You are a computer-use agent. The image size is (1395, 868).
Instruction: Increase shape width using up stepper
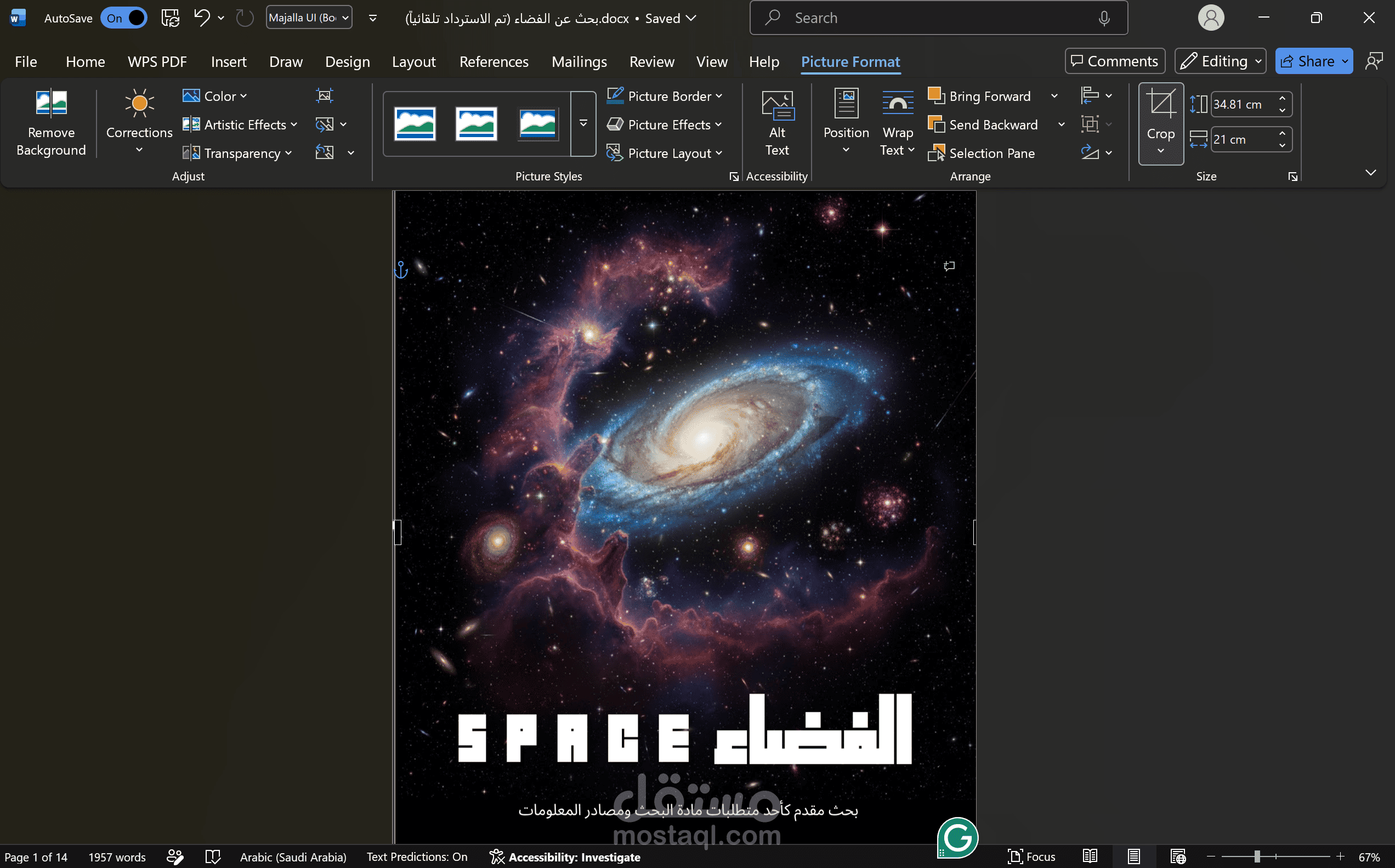pos(1283,133)
